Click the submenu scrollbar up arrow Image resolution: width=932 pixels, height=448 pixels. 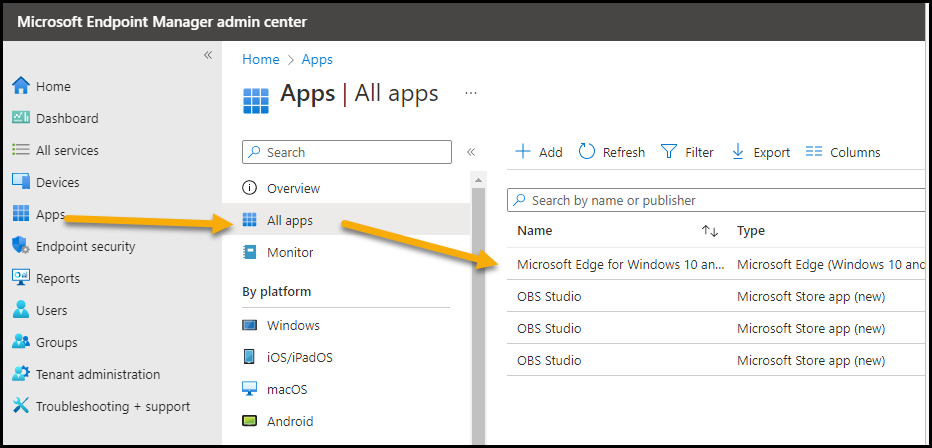pyautogui.click(x=478, y=180)
